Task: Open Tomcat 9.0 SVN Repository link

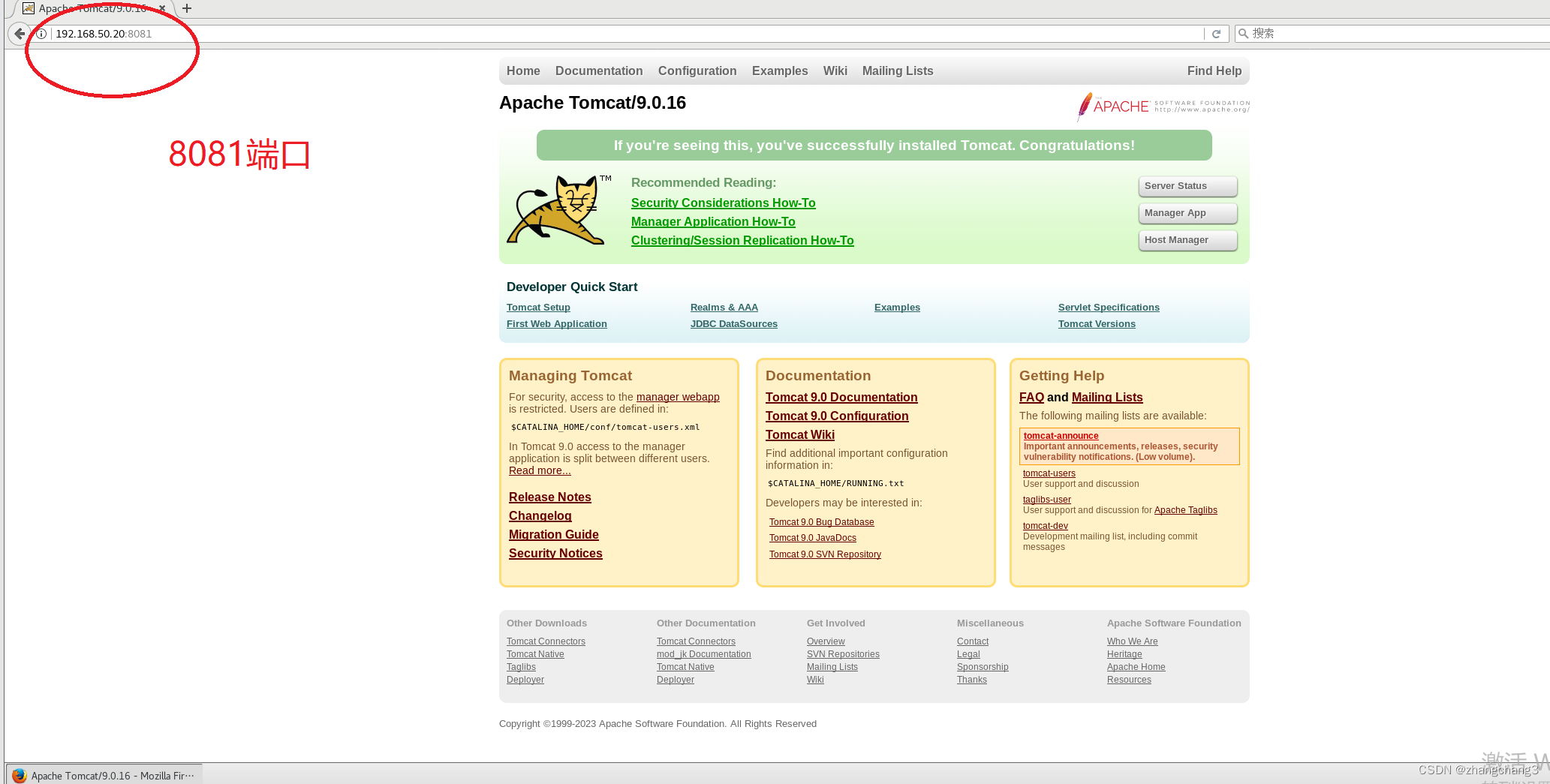Action: [x=825, y=554]
